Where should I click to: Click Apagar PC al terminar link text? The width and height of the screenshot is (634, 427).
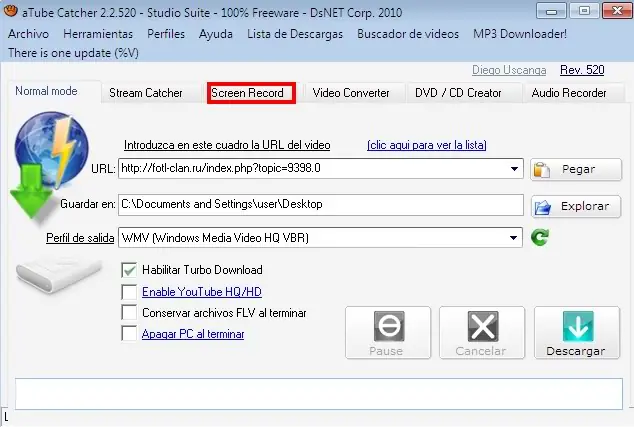[193, 334]
